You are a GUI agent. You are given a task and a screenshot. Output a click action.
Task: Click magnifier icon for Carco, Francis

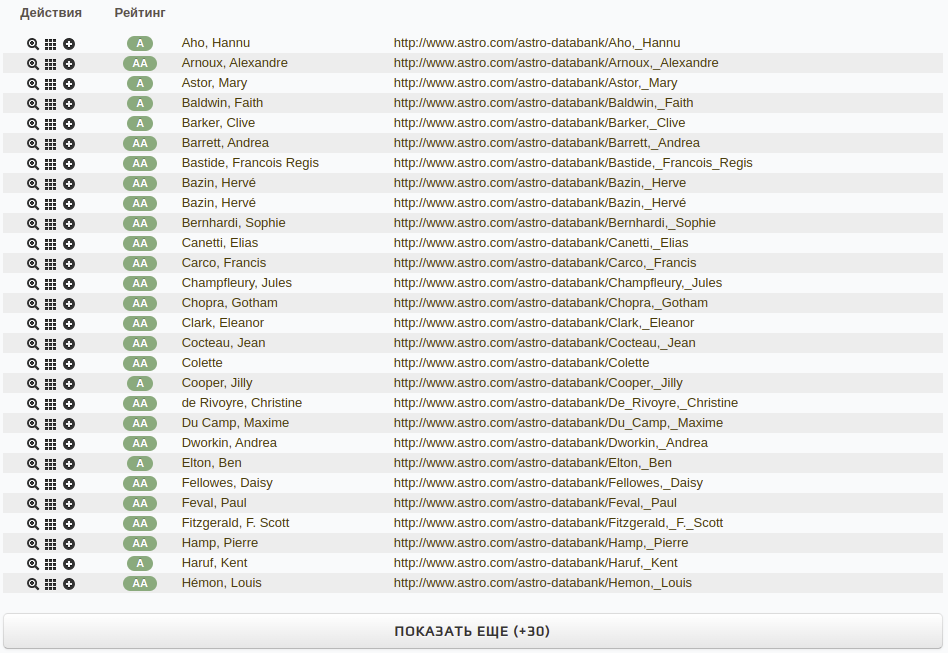[33, 264]
